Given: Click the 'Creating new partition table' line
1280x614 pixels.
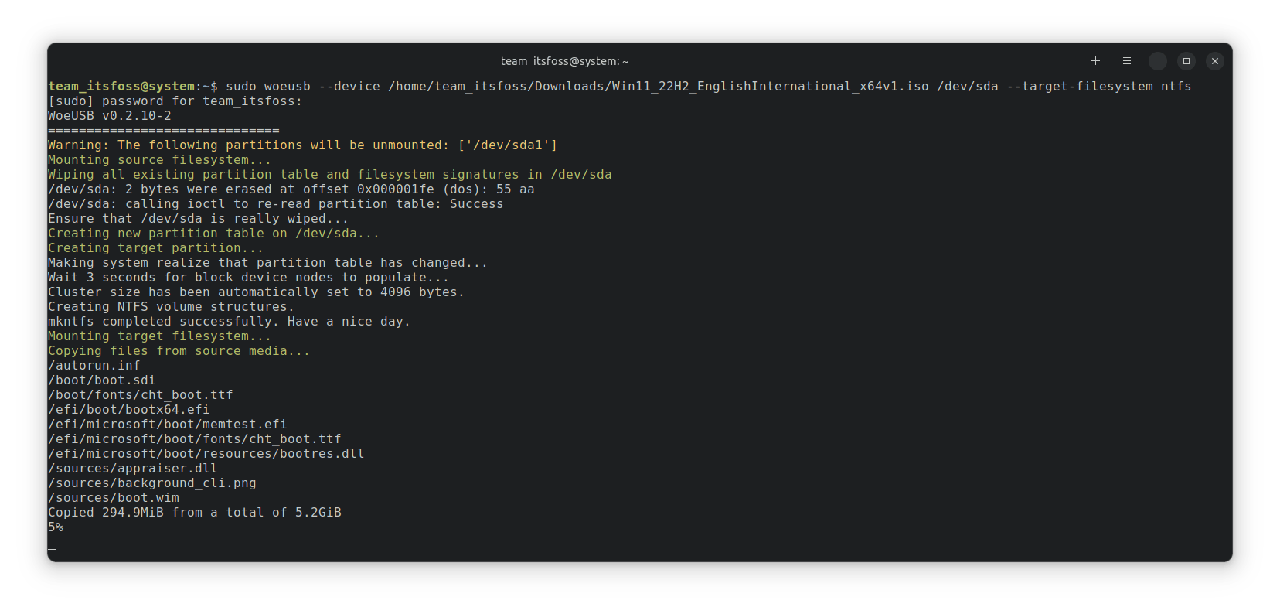Looking at the screenshot, I should 213,233.
